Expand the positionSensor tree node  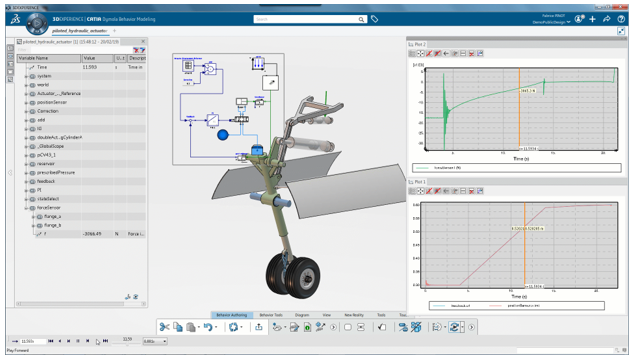pyautogui.click(x=26, y=103)
